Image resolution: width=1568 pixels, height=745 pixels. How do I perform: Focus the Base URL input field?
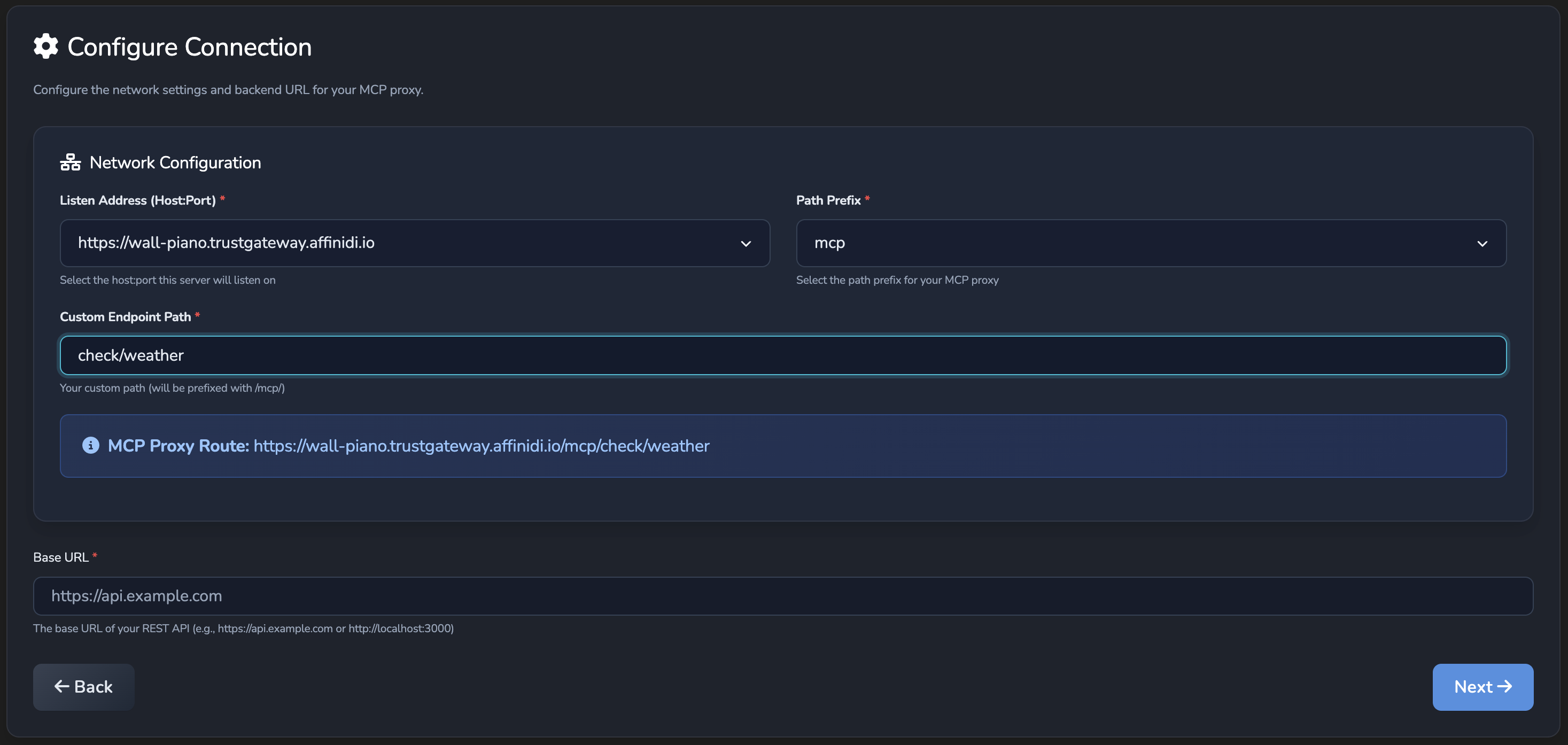point(783,596)
